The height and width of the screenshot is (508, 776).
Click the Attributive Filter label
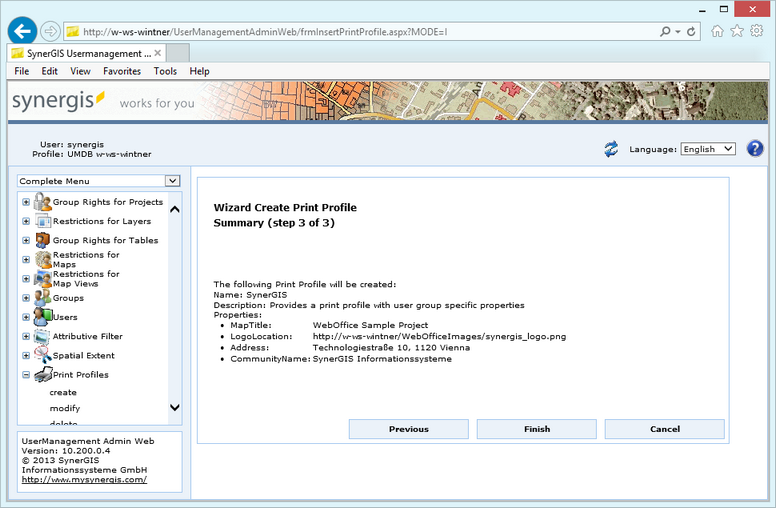88,336
